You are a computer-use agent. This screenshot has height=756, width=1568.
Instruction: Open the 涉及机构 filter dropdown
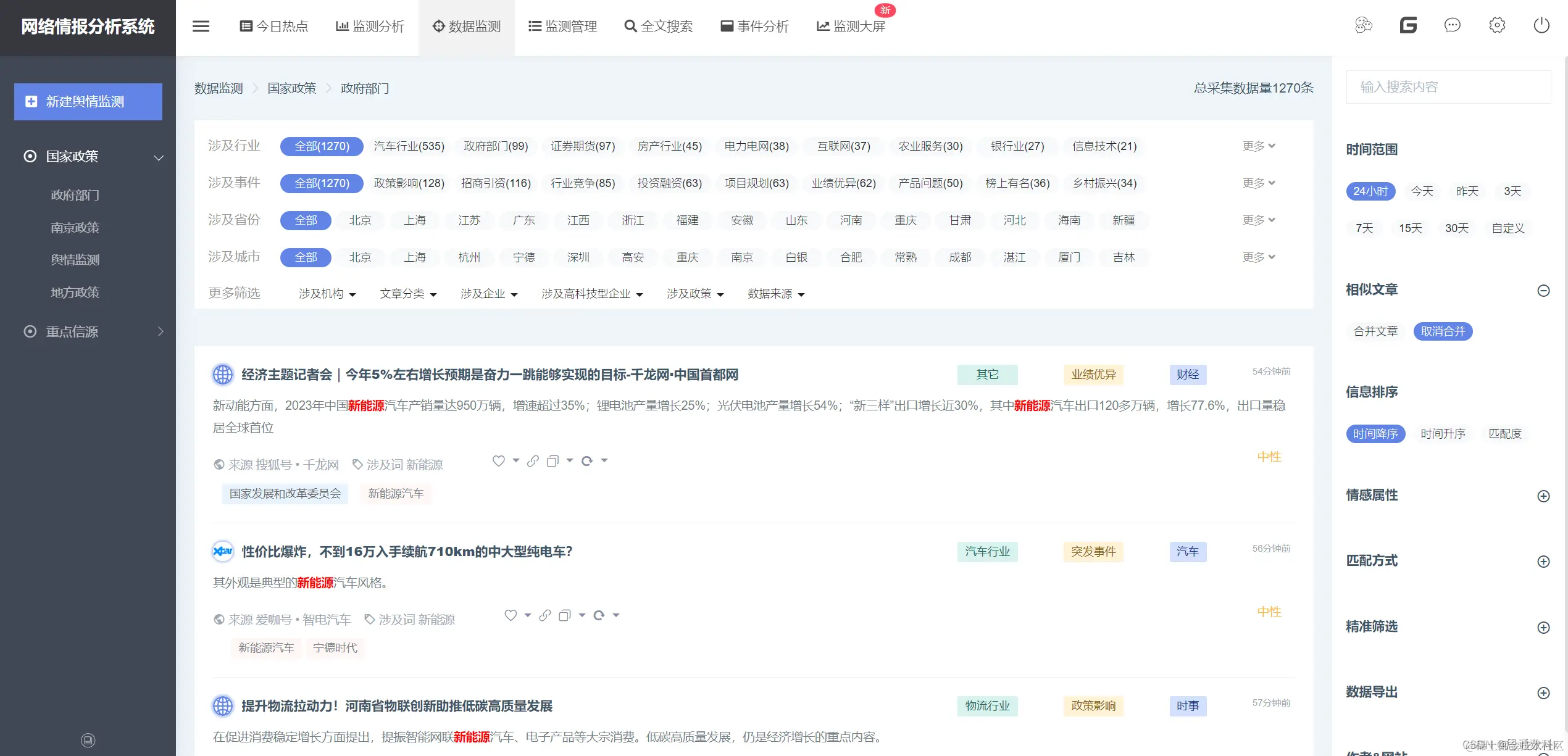tap(327, 294)
